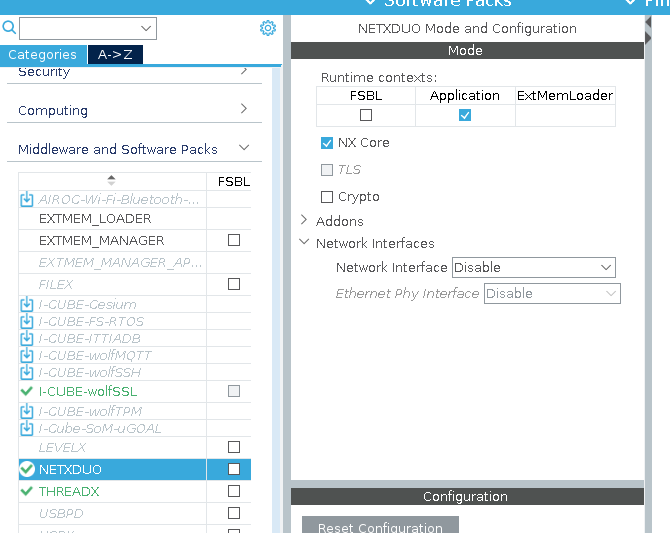Select LEVELX in the middleware list
This screenshot has height=533, width=670.
click(x=62, y=448)
